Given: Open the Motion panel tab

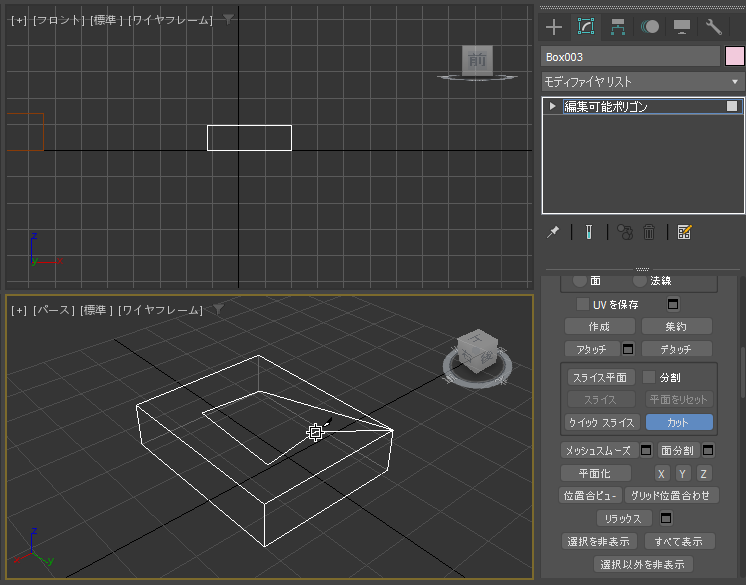Looking at the screenshot, I should (649, 27).
